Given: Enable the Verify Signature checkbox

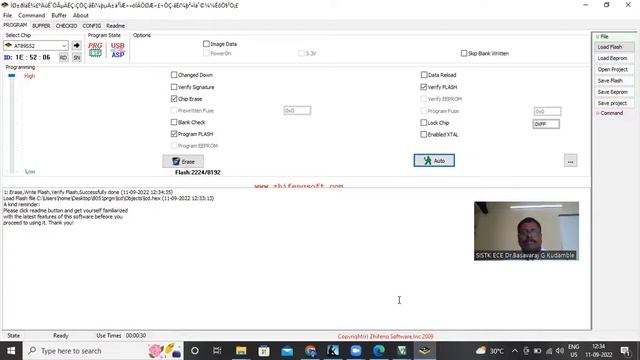Looking at the screenshot, I should pos(174,87).
